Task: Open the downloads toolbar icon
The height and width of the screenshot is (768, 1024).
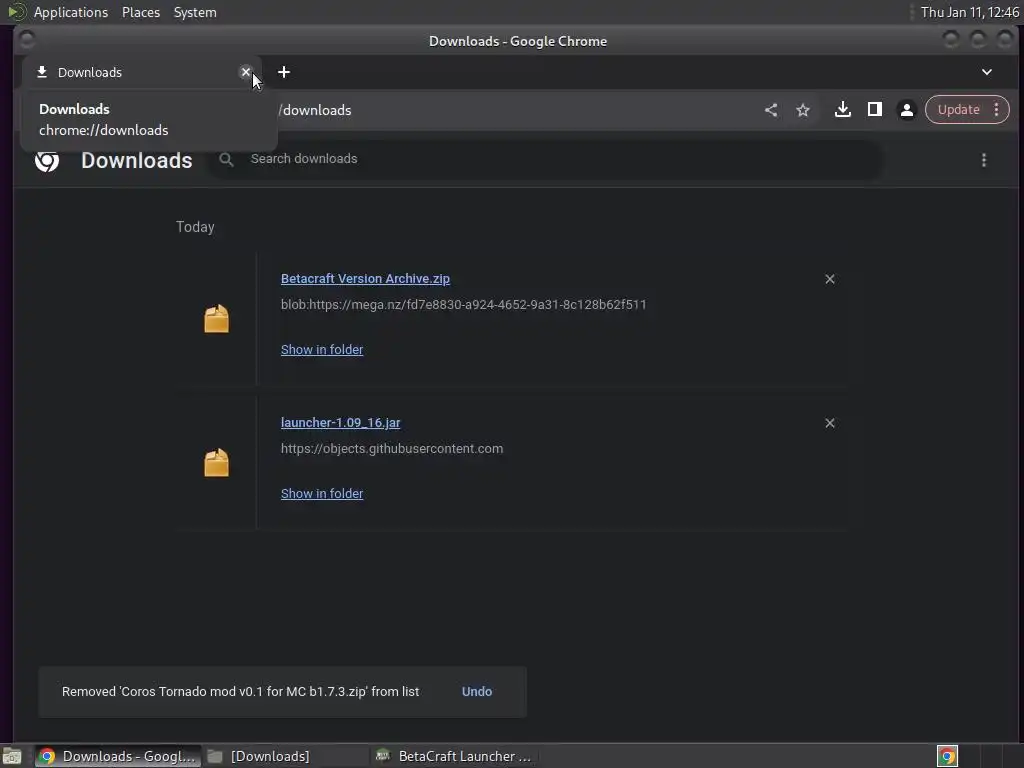Action: [842, 110]
